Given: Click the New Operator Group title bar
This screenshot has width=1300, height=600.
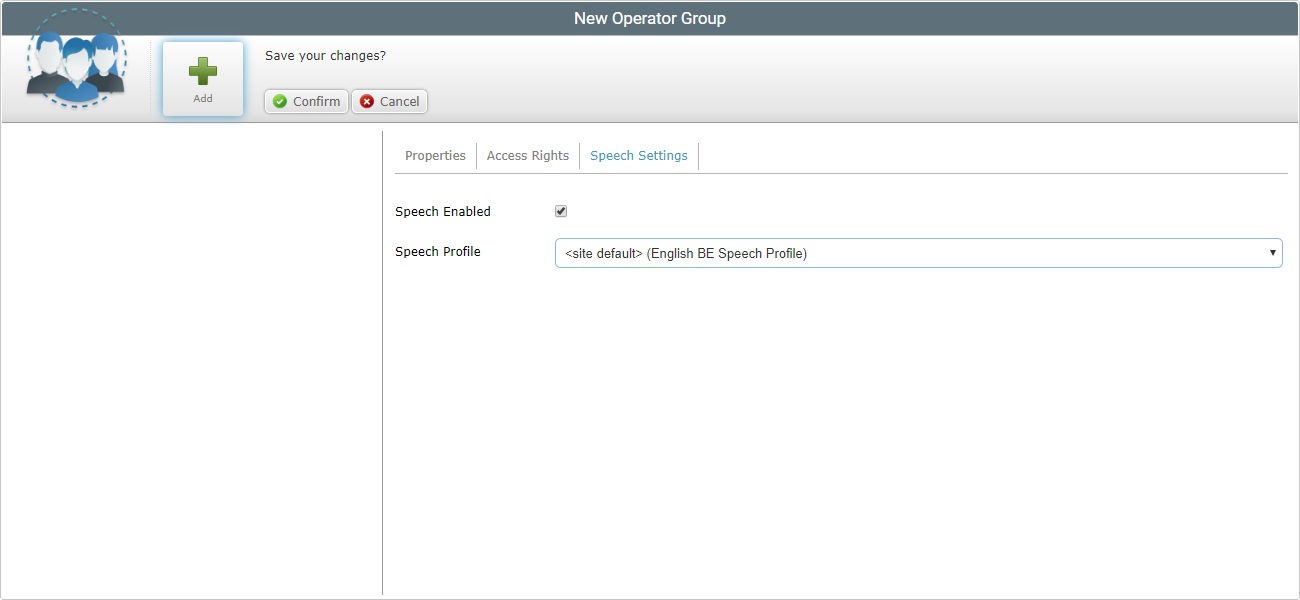Looking at the screenshot, I should coord(650,17).
